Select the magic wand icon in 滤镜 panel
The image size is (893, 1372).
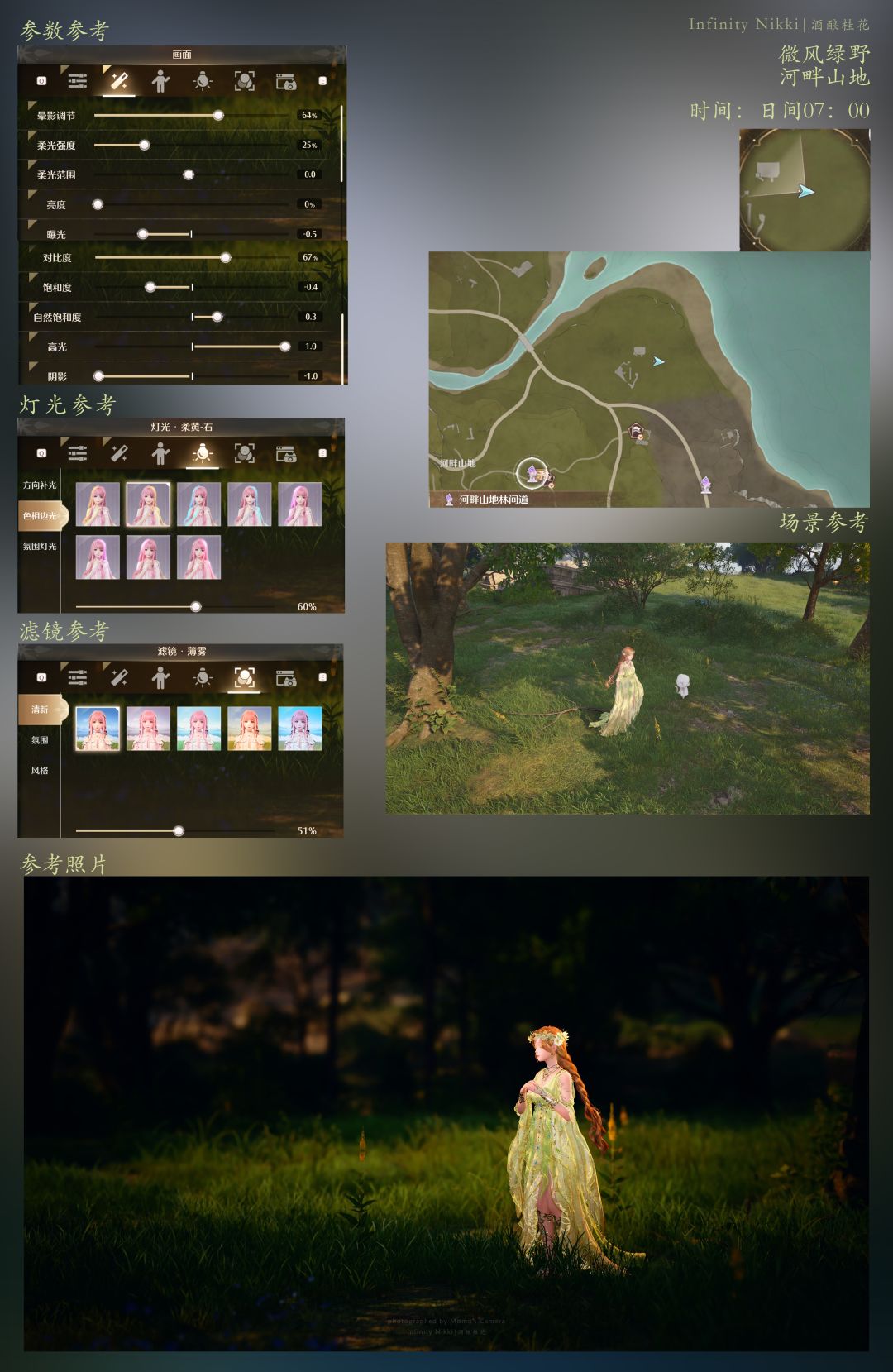118,677
